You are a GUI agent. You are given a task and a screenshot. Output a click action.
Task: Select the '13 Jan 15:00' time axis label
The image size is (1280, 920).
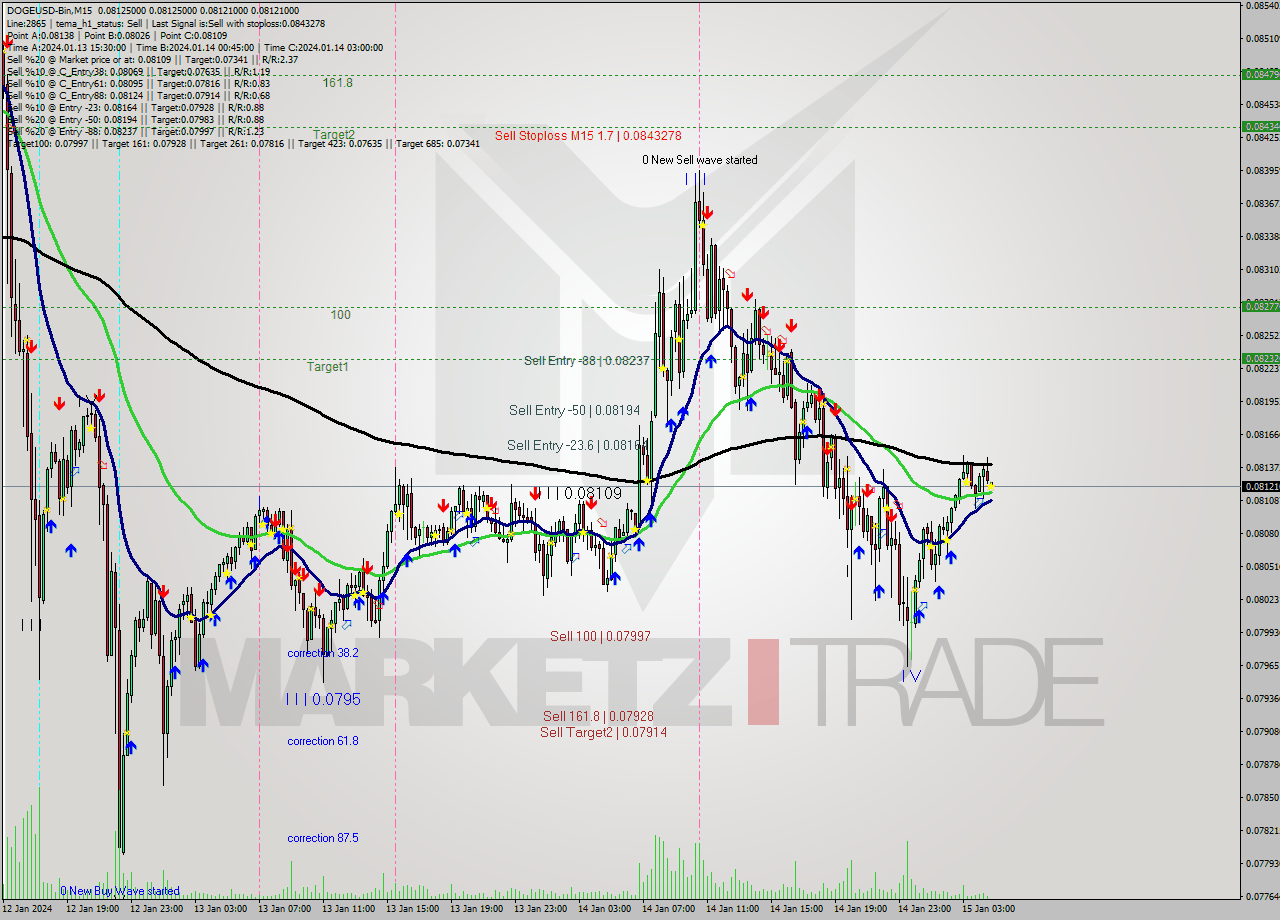tap(412, 909)
